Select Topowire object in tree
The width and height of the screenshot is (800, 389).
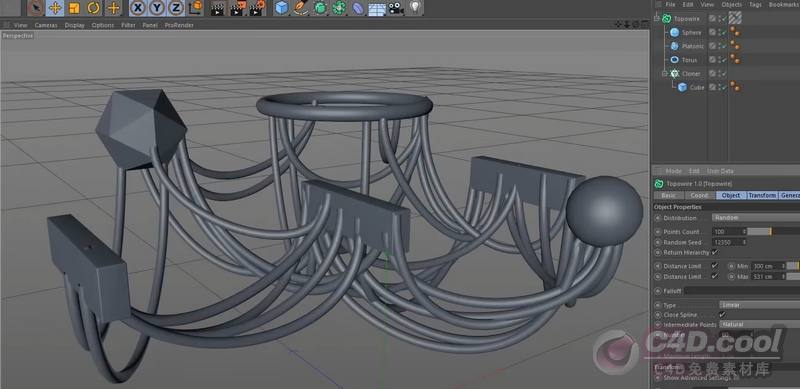coord(686,18)
